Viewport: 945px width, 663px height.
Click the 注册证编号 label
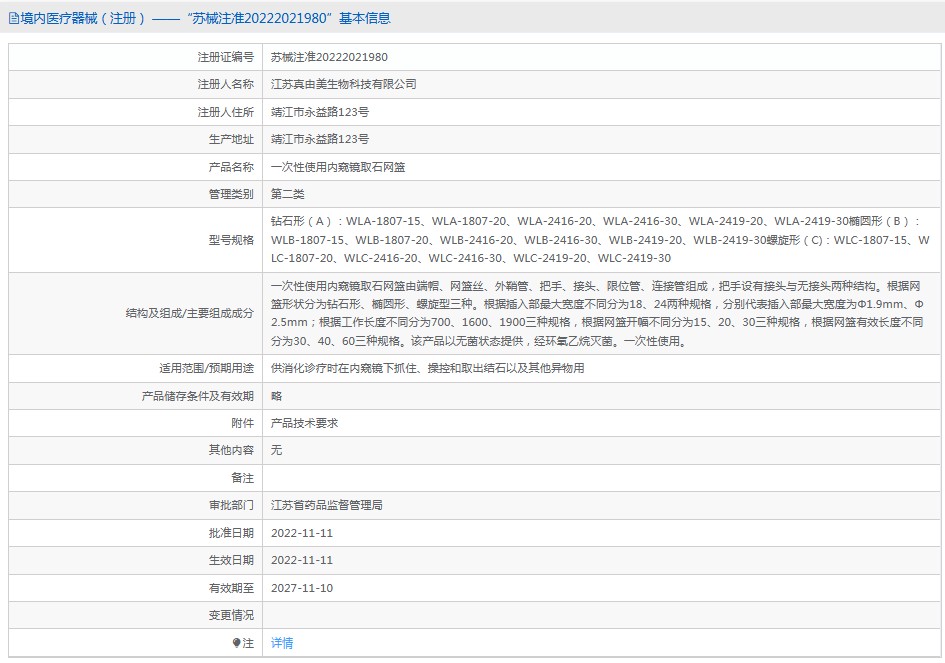point(225,57)
